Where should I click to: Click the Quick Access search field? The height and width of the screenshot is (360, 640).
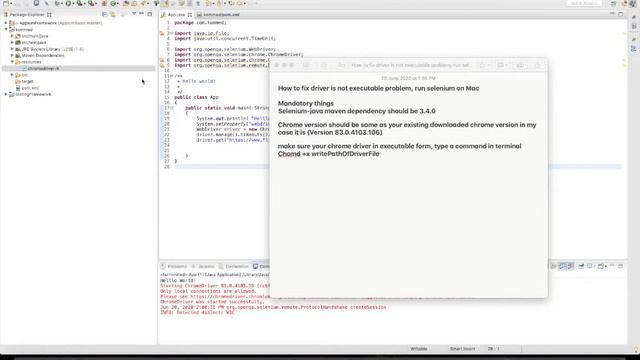(584, 3)
